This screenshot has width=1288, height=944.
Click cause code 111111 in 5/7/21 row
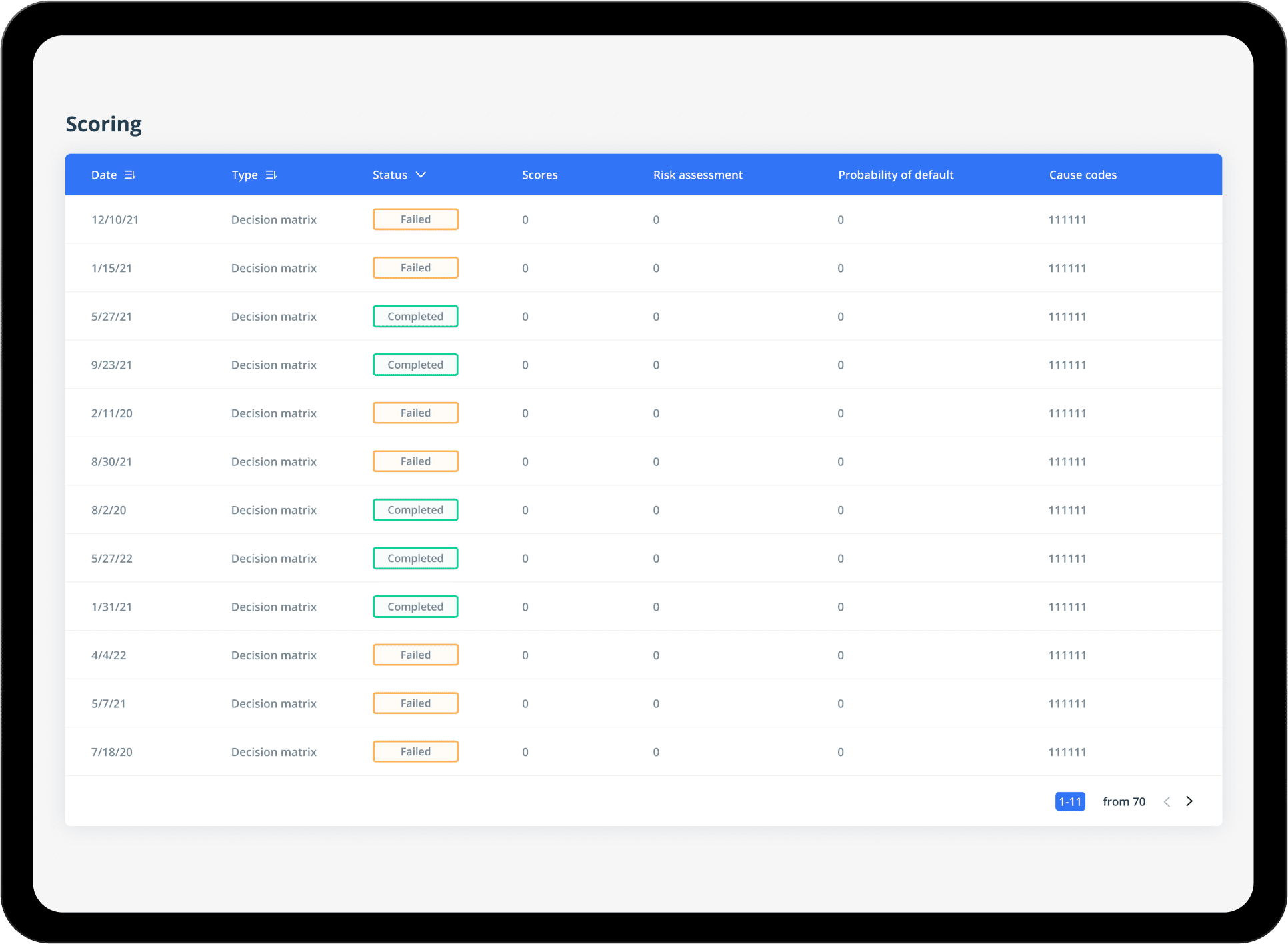click(x=1067, y=704)
